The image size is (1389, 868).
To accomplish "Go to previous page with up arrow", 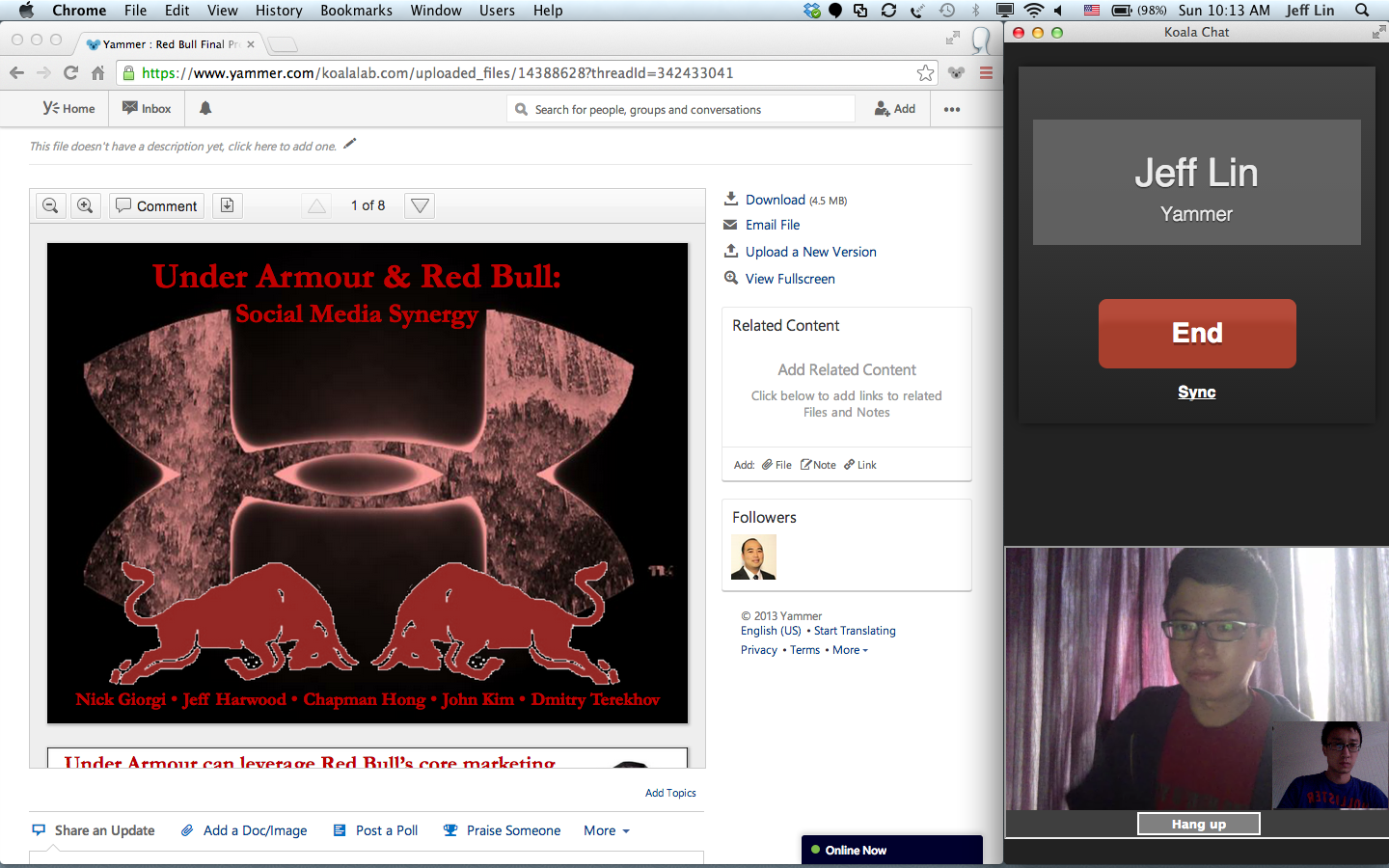I will coord(316,205).
